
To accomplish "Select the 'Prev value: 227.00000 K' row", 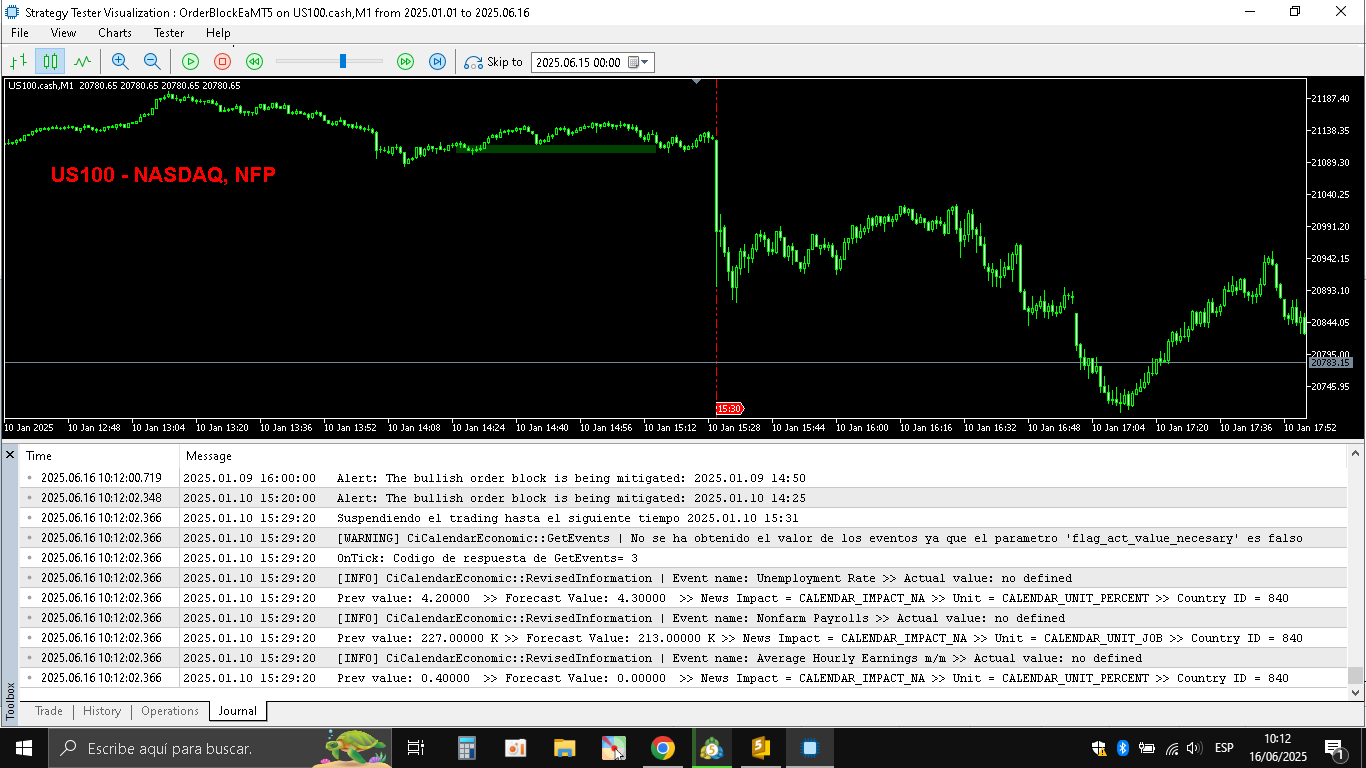I will pyautogui.click(x=683, y=638).
